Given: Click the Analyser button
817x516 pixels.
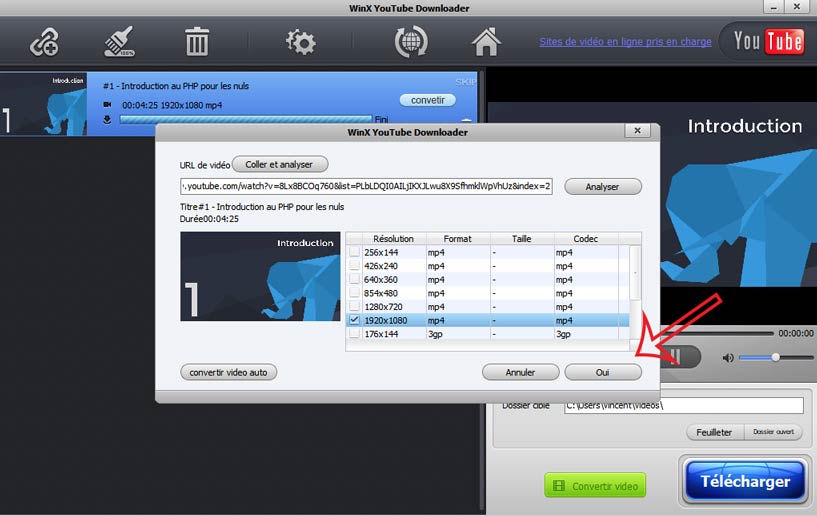Looking at the screenshot, I should (x=602, y=187).
